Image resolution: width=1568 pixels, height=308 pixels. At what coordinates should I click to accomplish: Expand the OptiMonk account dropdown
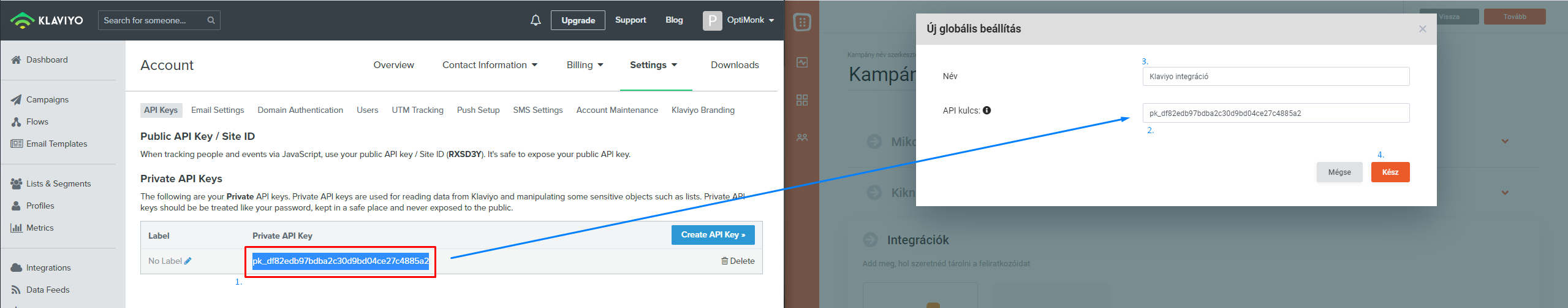[751, 20]
